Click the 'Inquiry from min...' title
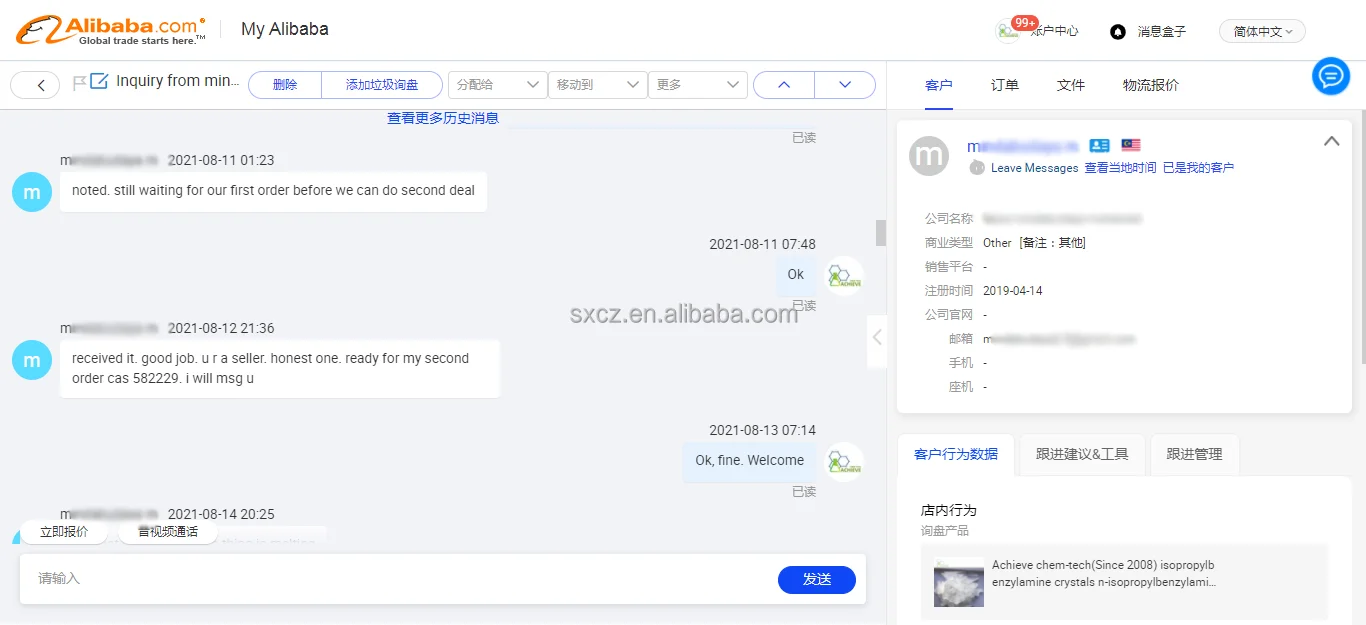The height and width of the screenshot is (625, 1366). 178,81
